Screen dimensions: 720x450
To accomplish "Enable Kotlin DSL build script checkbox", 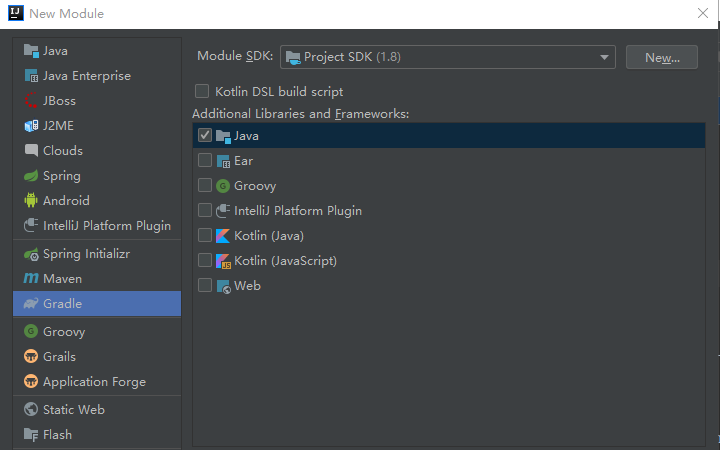I will tap(203, 91).
